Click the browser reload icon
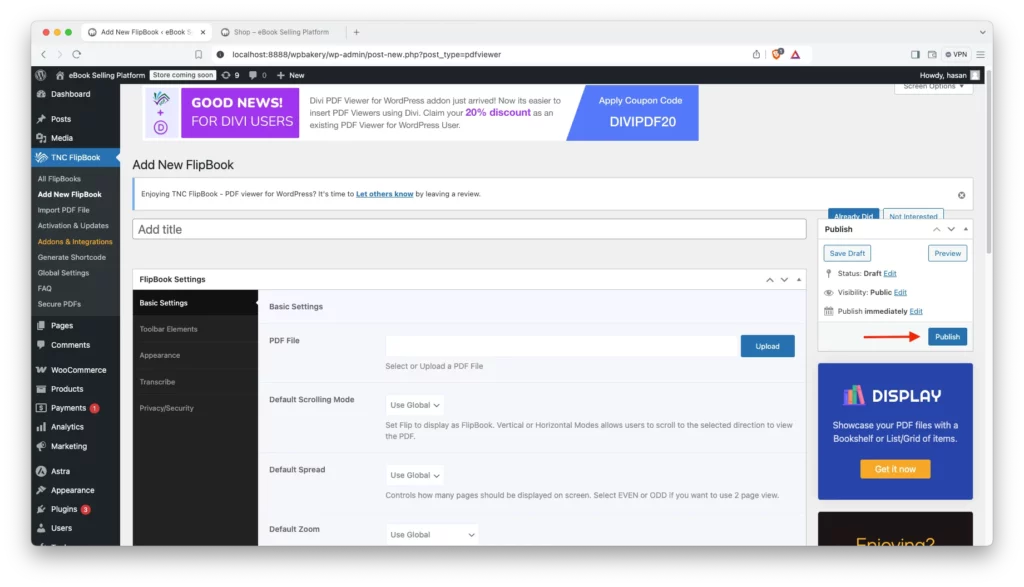The width and height of the screenshot is (1024, 587). 77,54
